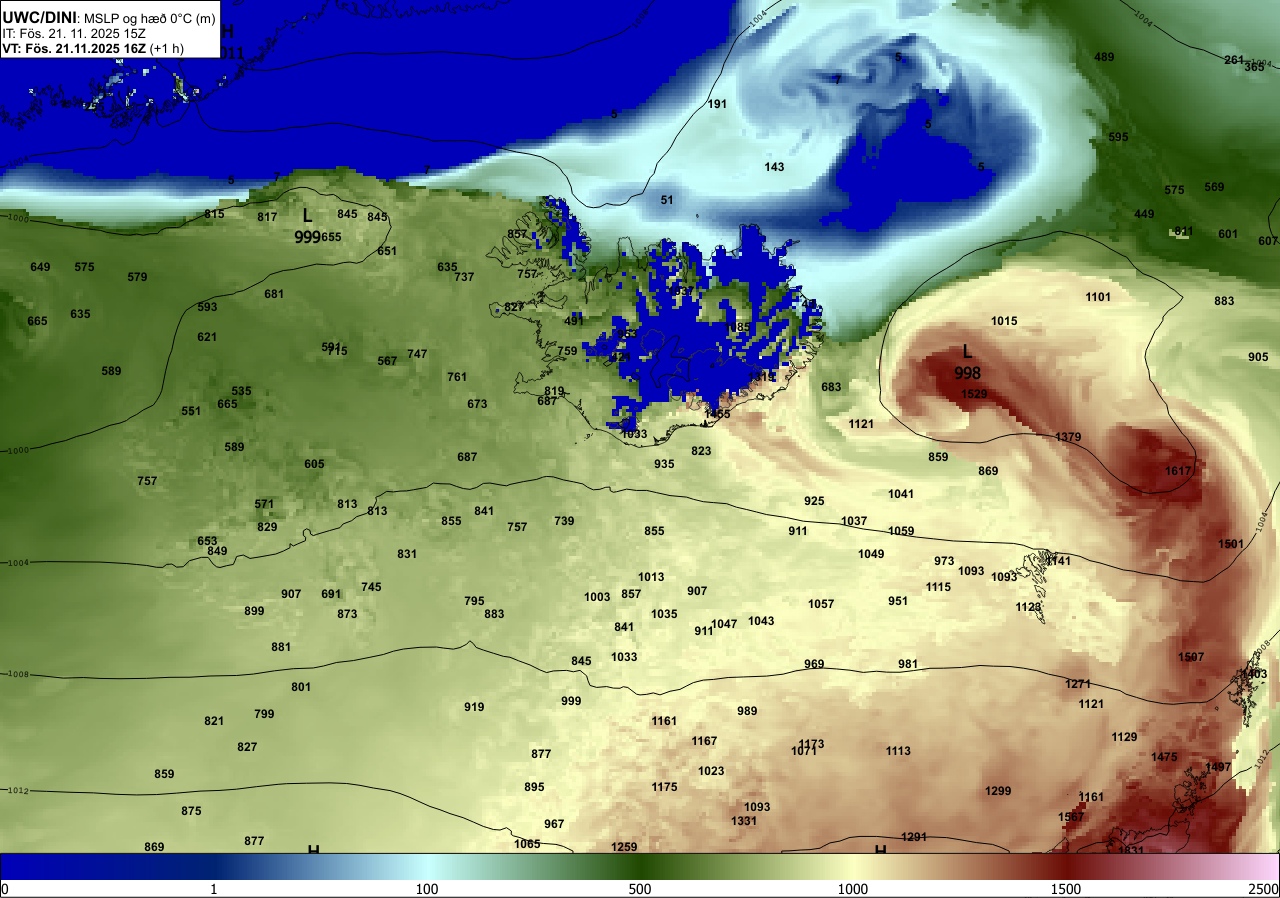Click the 1500 tick label on color scale
This screenshot has height=898, width=1280.
1066,889
